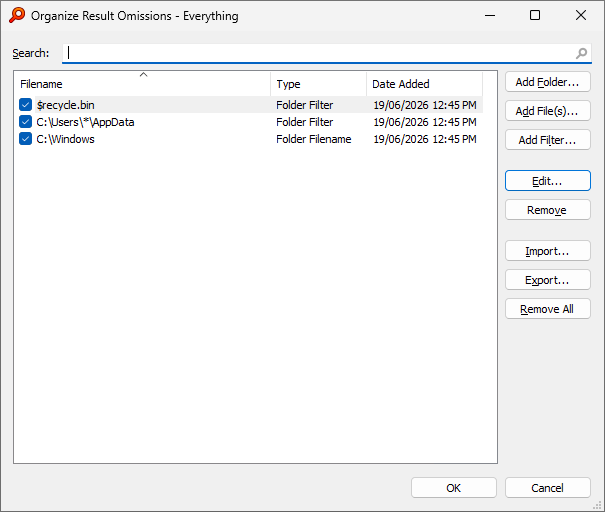Click the Remove All button
This screenshot has height=512, width=605.
pos(548,309)
